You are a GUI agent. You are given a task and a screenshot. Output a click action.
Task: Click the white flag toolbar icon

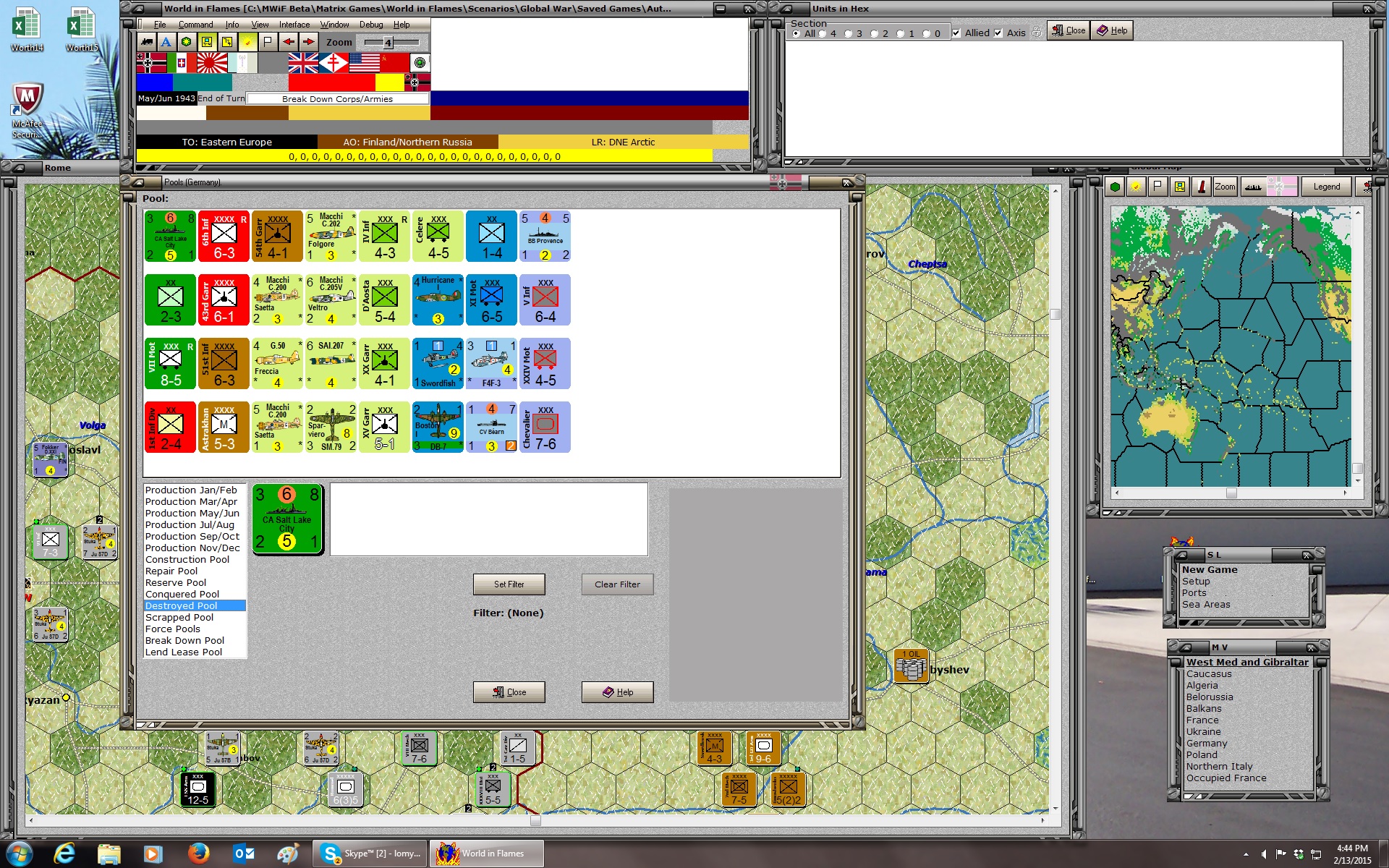click(268, 42)
